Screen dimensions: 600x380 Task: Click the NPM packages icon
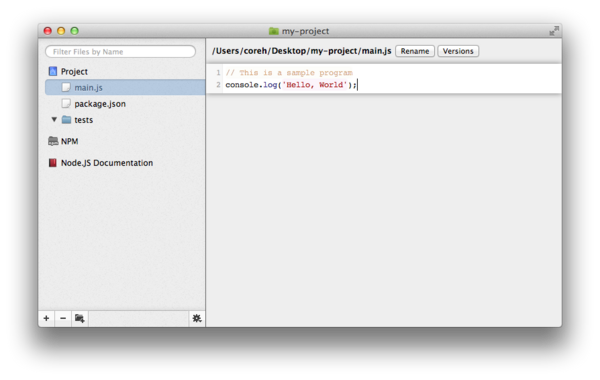tap(53, 141)
